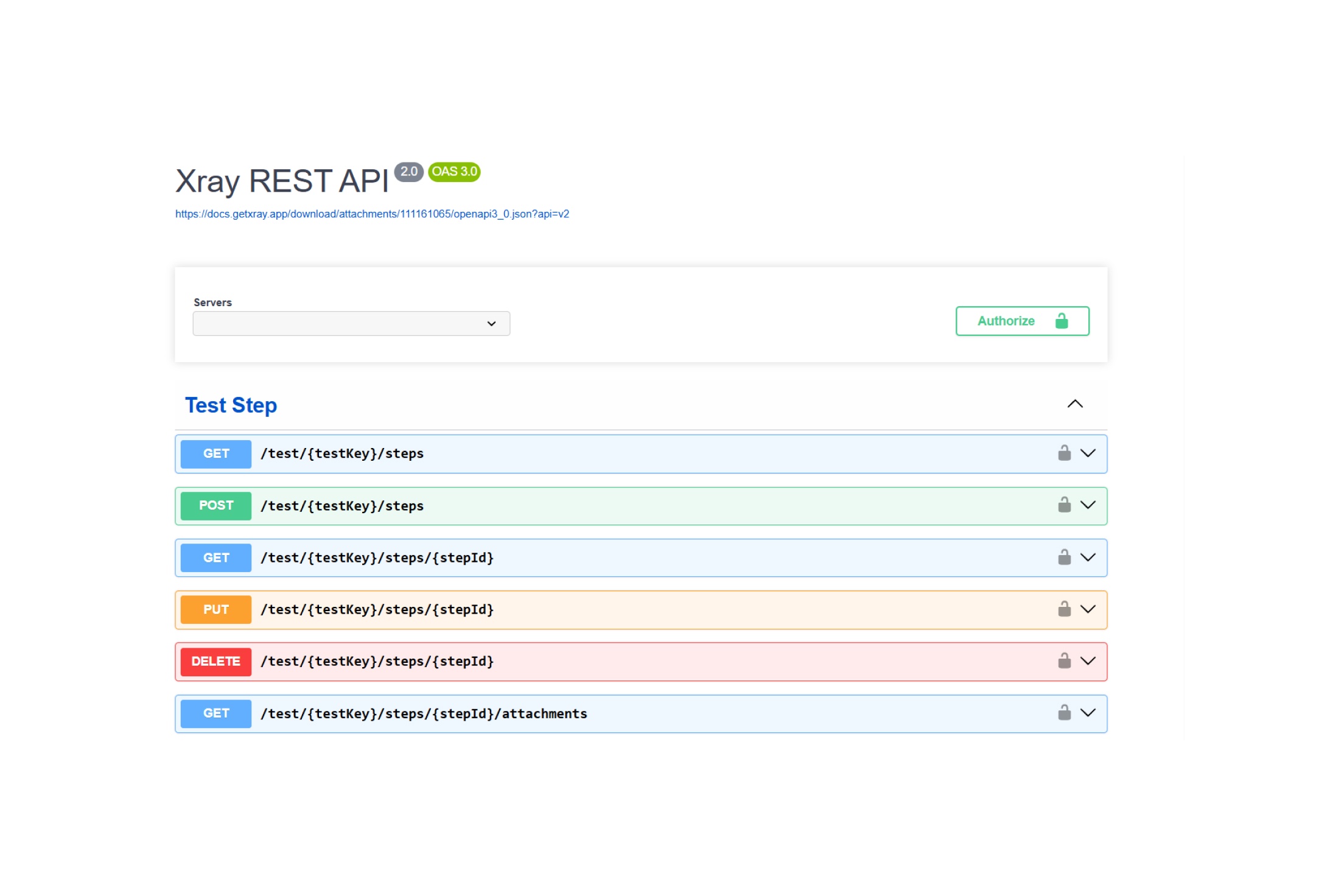Click the OAS 3.0 version badge
The image size is (1341, 896).
(454, 172)
